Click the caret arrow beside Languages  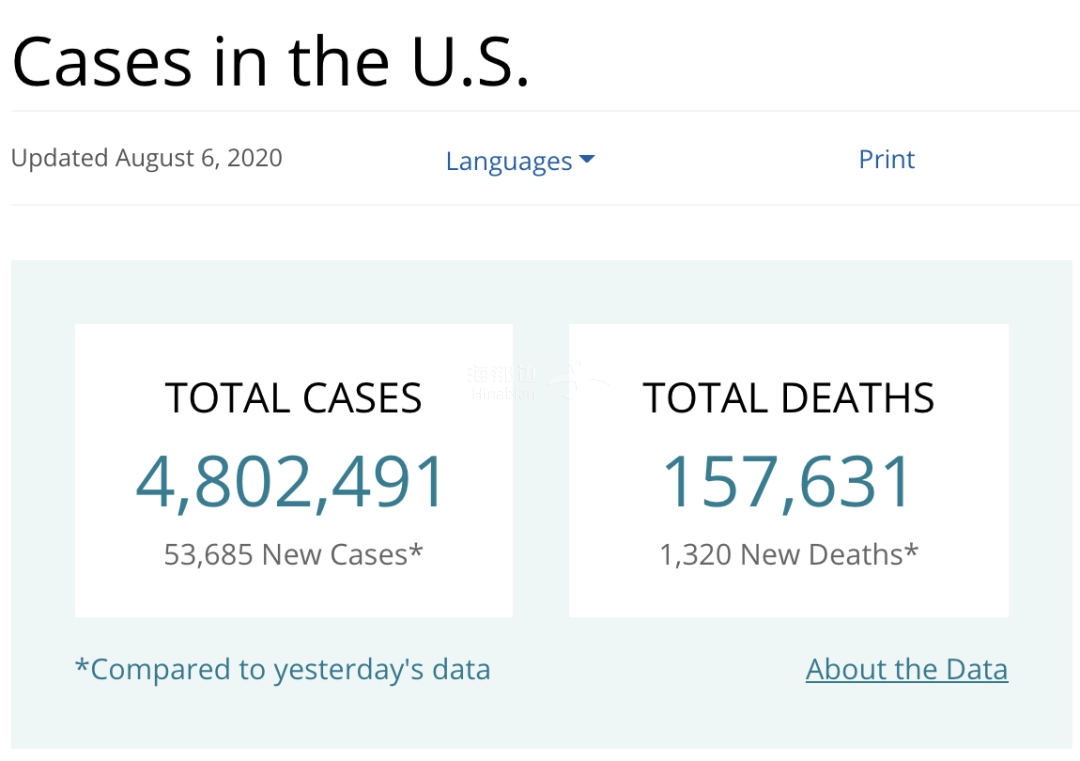tap(587, 160)
